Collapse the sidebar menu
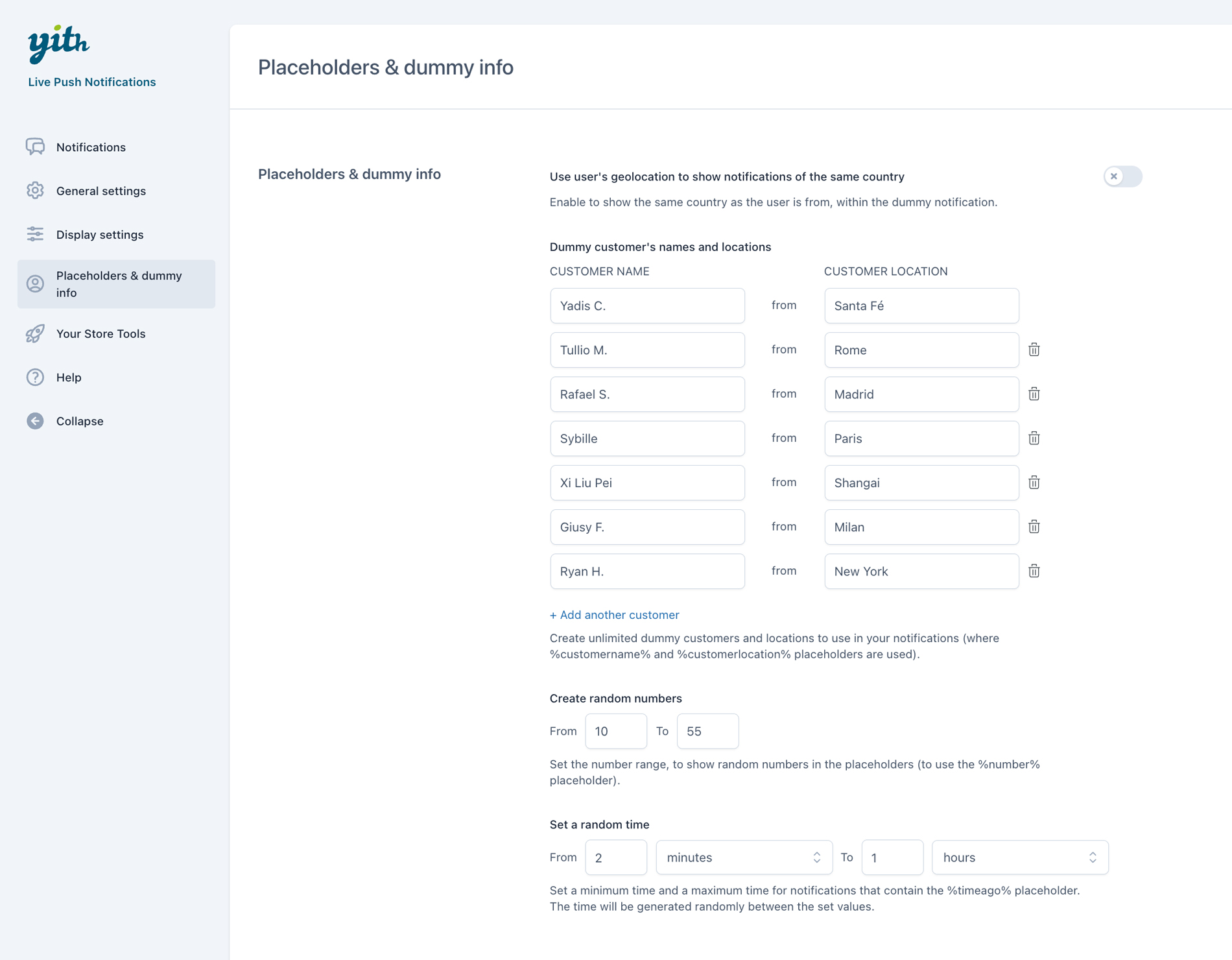 click(x=116, y=421)
